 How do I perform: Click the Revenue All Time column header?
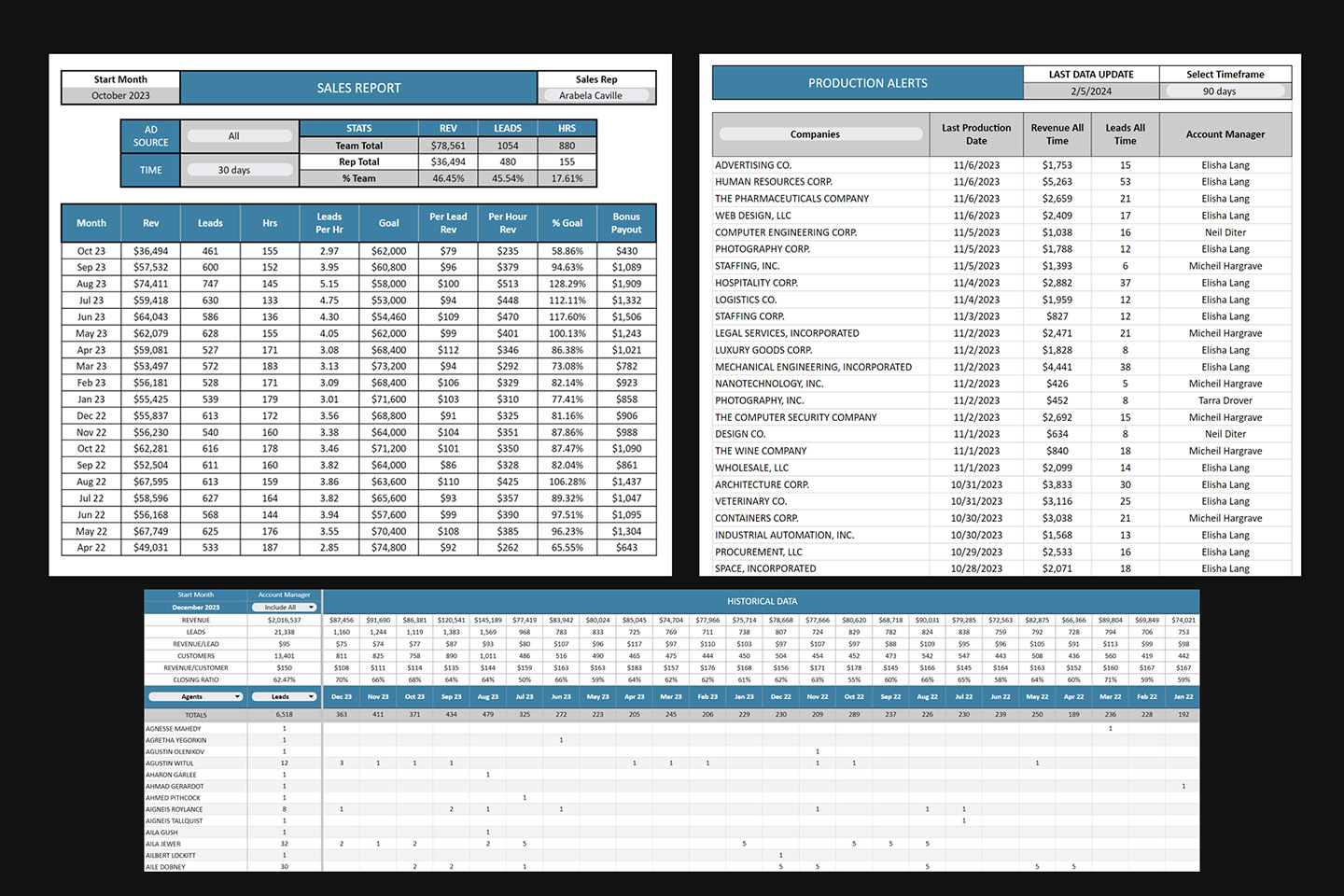point(1057,134)
